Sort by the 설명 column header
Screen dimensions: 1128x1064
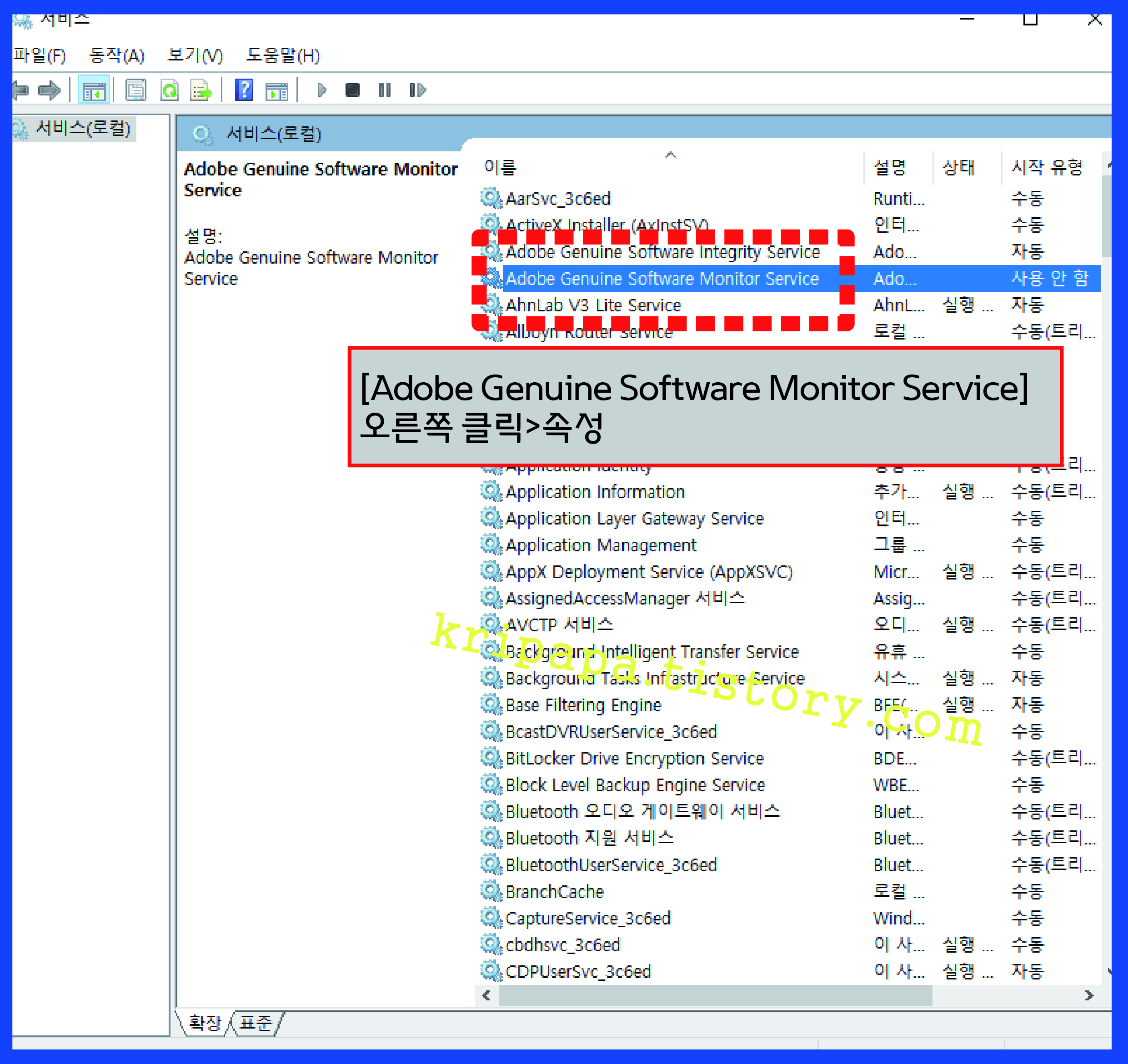898,167
